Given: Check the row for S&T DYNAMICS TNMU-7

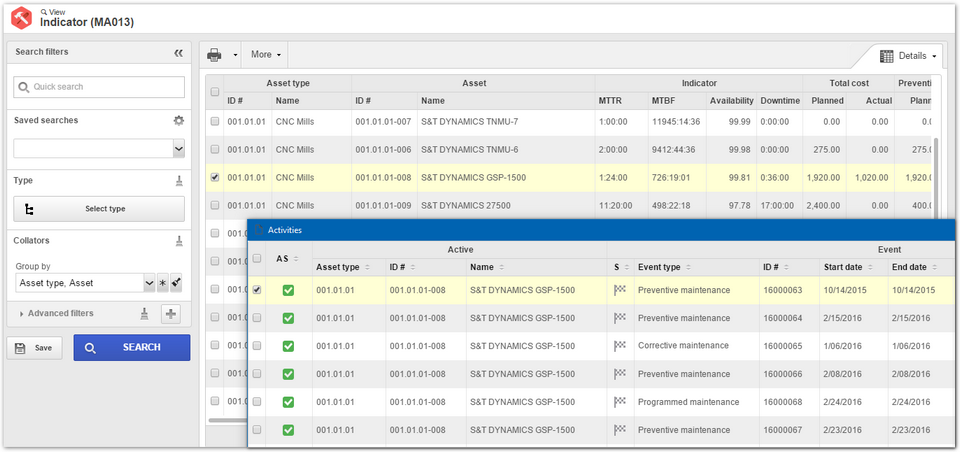Looking at the screenshot, I should point(214,121).
